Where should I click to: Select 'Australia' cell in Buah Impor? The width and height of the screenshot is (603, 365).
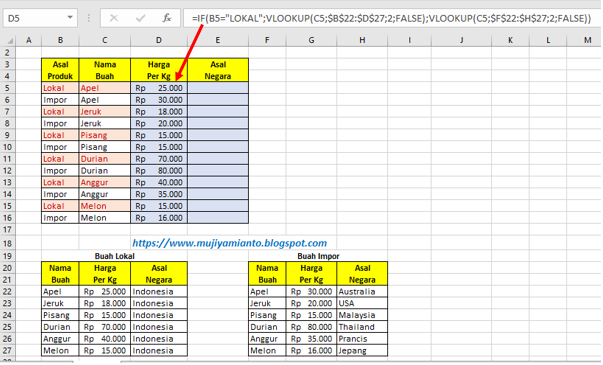coord(362,292)
